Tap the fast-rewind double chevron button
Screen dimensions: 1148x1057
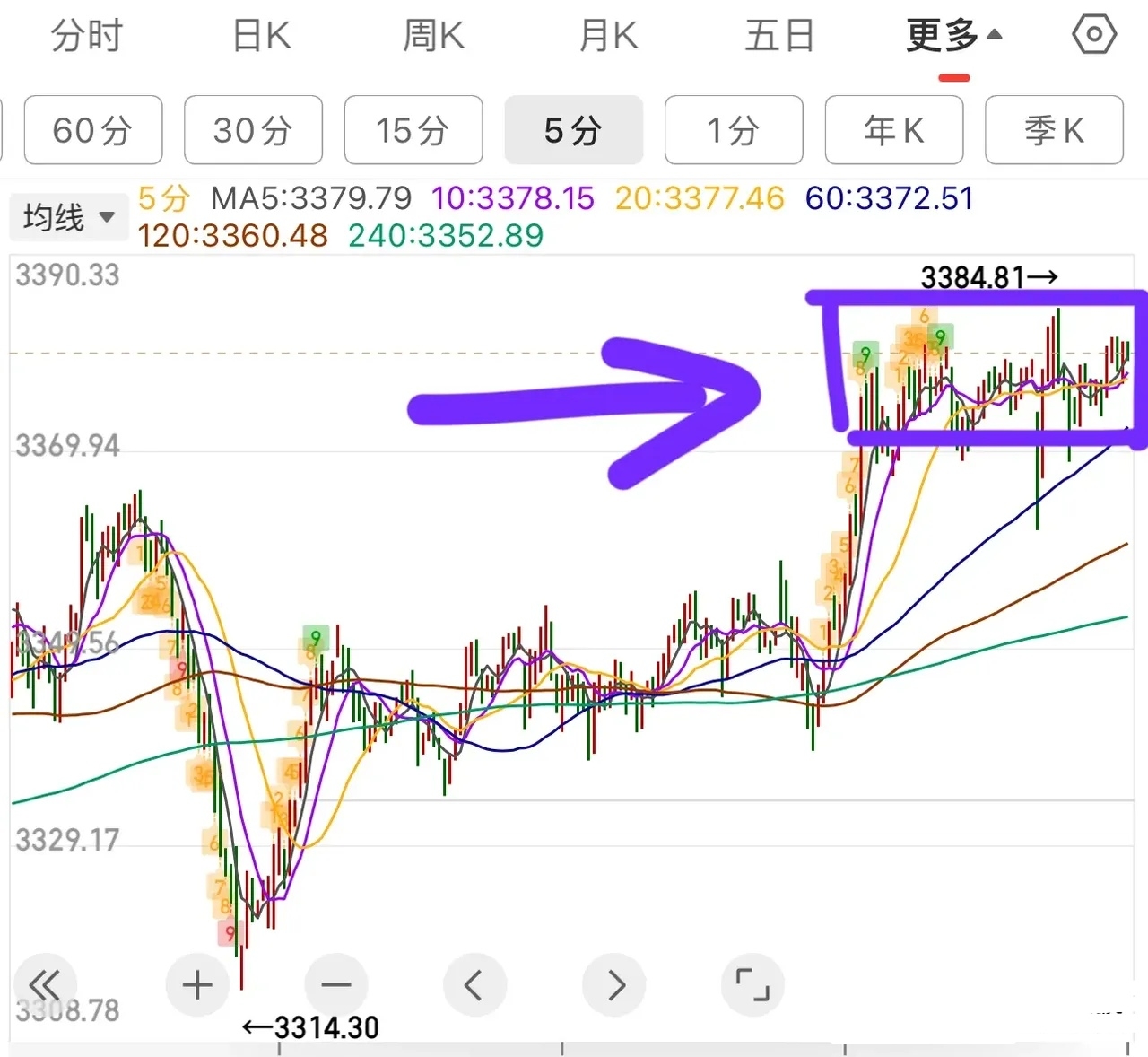[44, 984]
